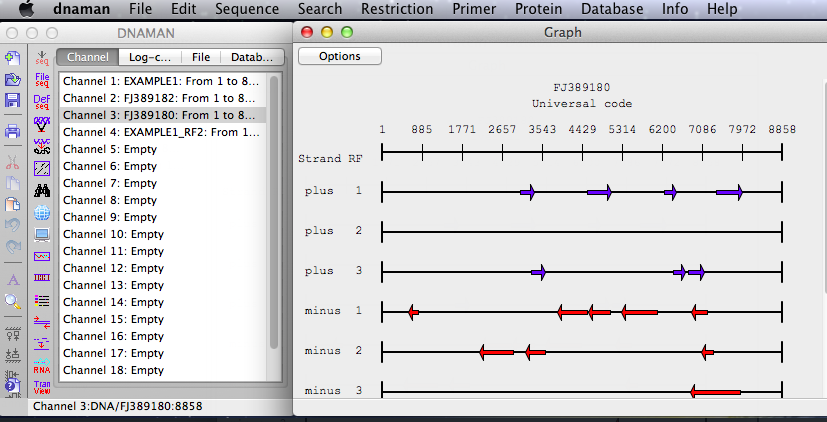Select Channel 15: Empty row
Screen dimensions: 827x422
coord(162,319)
